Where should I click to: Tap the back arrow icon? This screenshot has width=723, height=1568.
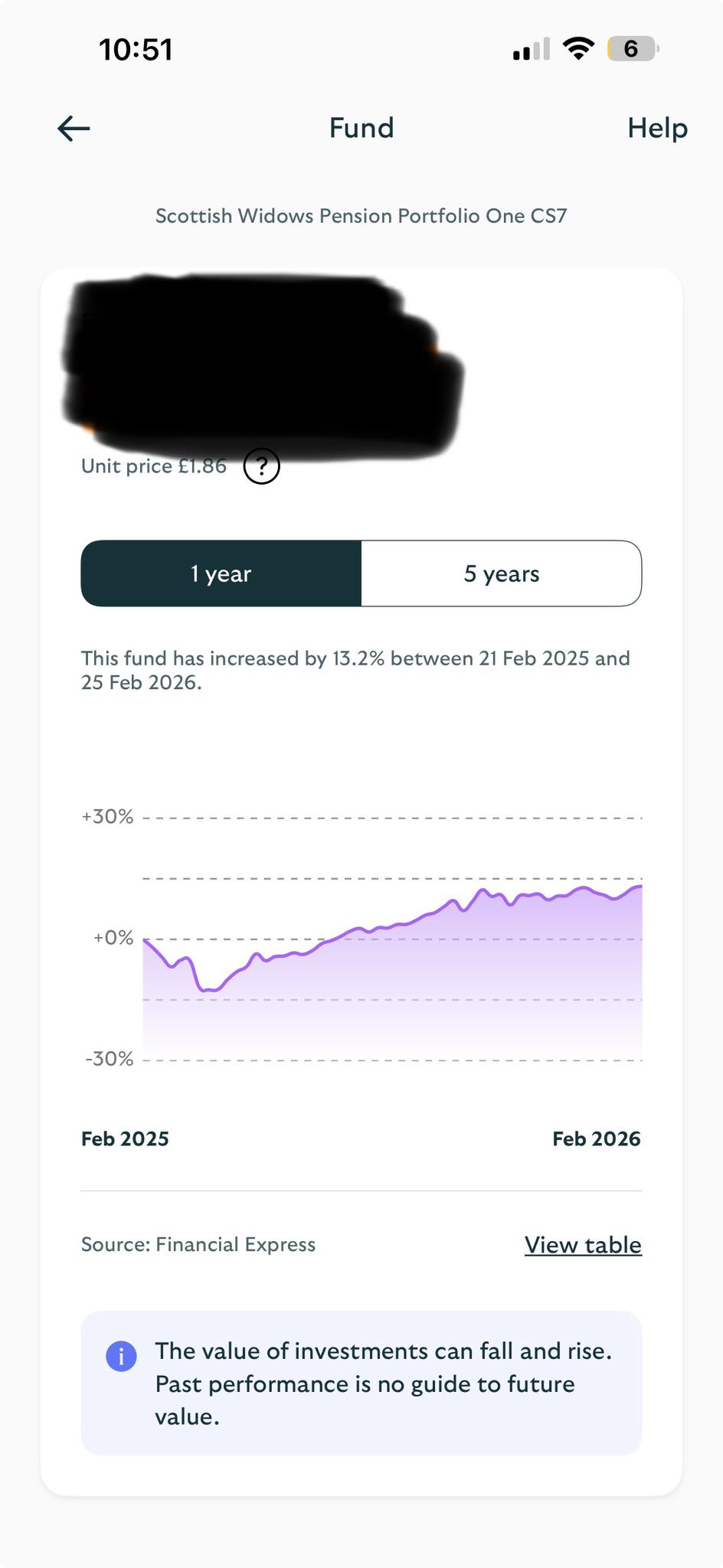click(74, 128)
